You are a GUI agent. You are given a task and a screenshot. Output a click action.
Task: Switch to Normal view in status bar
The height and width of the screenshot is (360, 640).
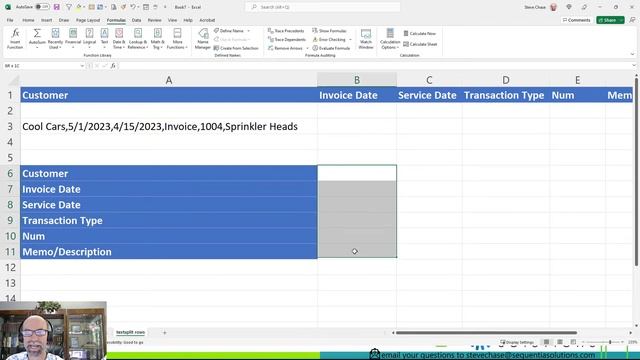pos(546,342)
